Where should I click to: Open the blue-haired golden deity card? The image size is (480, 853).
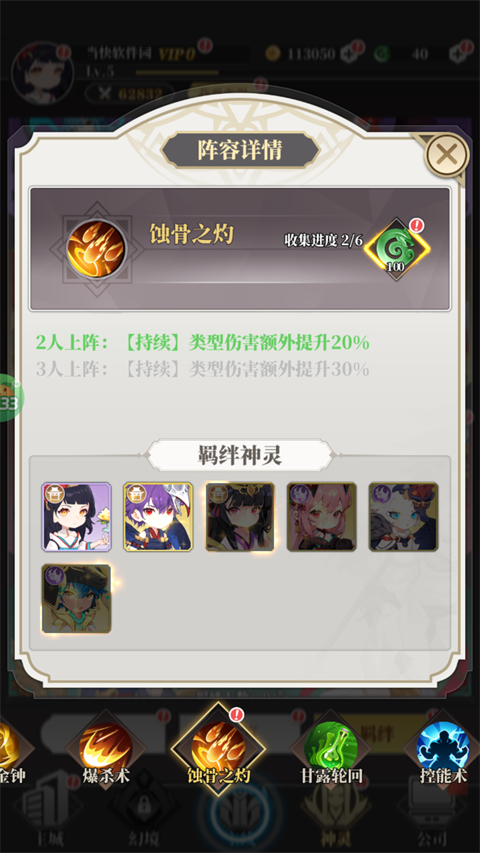pos(77,599)
